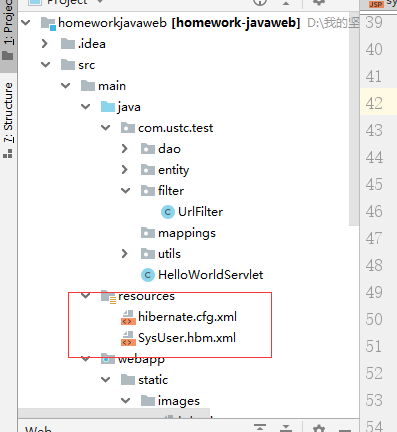Image resolution: width=397 pixels, height=432 pixels.
Task: Click the HelloWorldServlet class icon
Action: coord(148,275)
